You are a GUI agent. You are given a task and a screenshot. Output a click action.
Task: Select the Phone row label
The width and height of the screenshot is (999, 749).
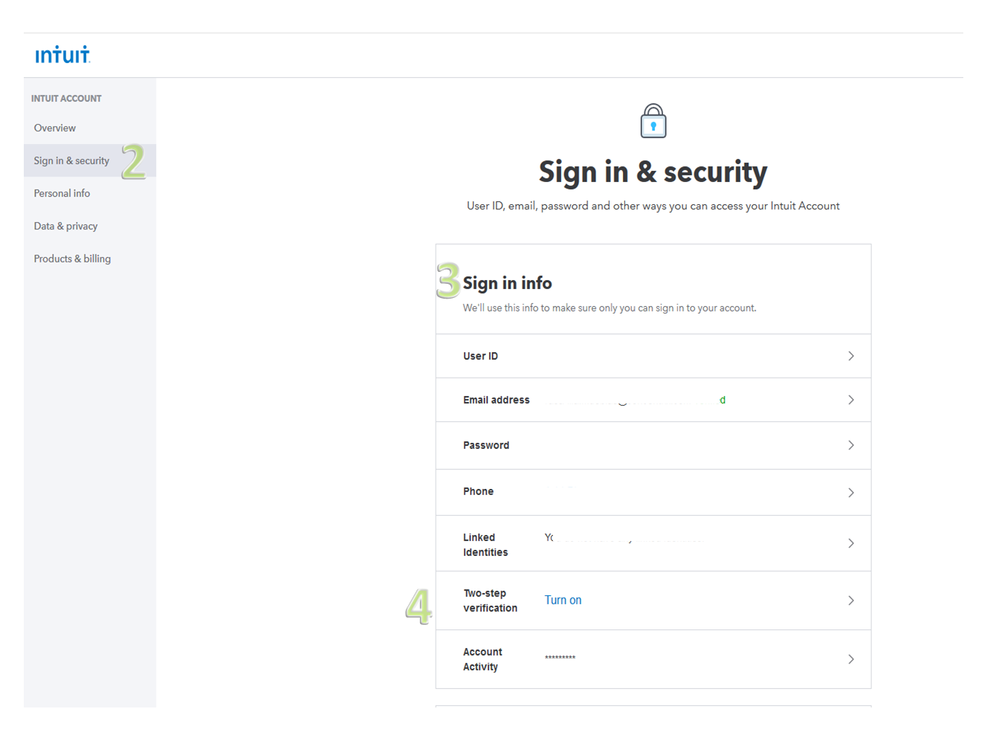[478, 491]
